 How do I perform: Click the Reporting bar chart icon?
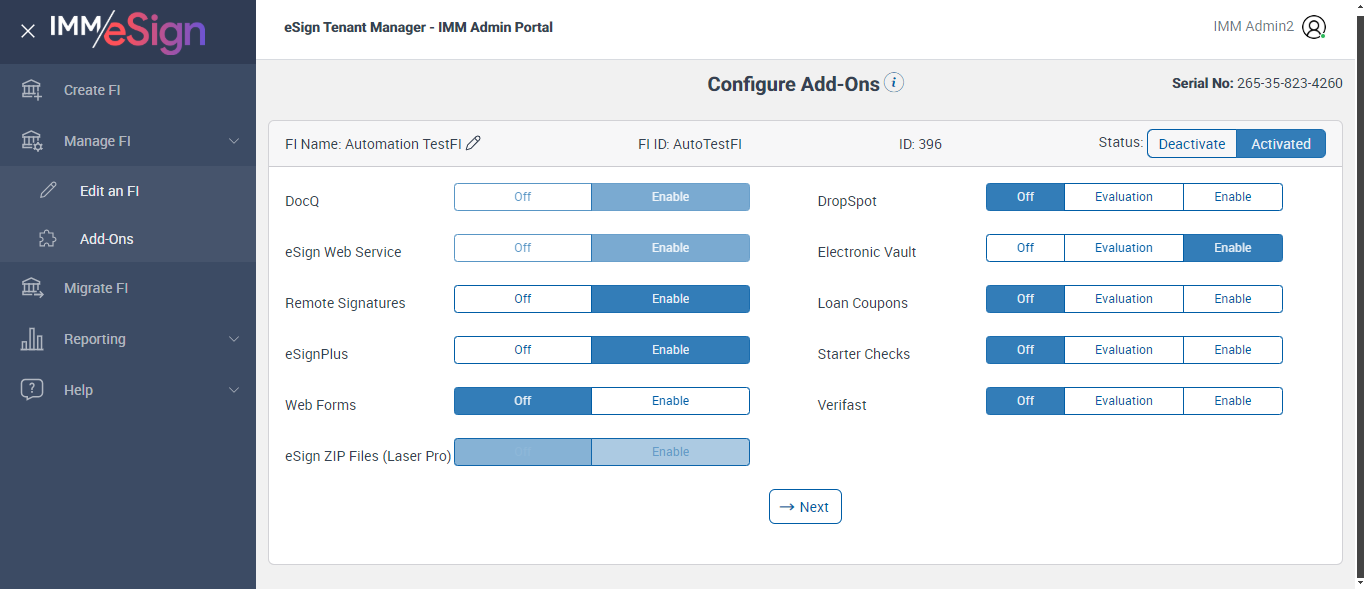(32, 339)
